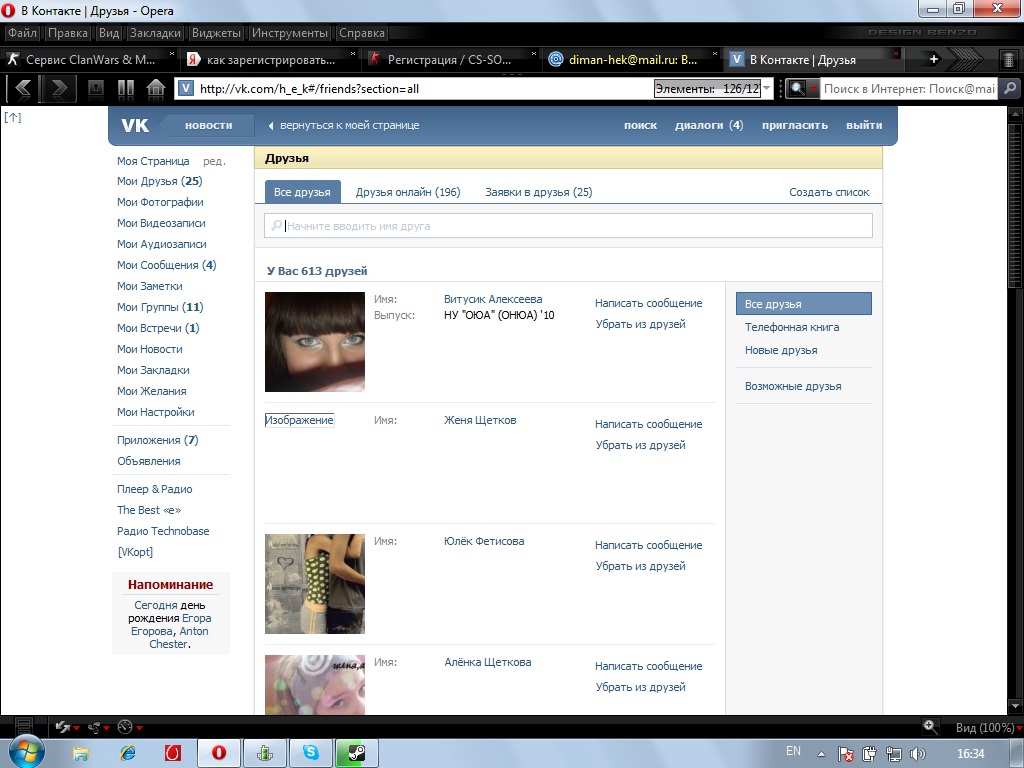The height and width of the screenshot is (768, 1024).
Task: Select the Заявки в друзья (25) tab
Action: tap(539, 192)
